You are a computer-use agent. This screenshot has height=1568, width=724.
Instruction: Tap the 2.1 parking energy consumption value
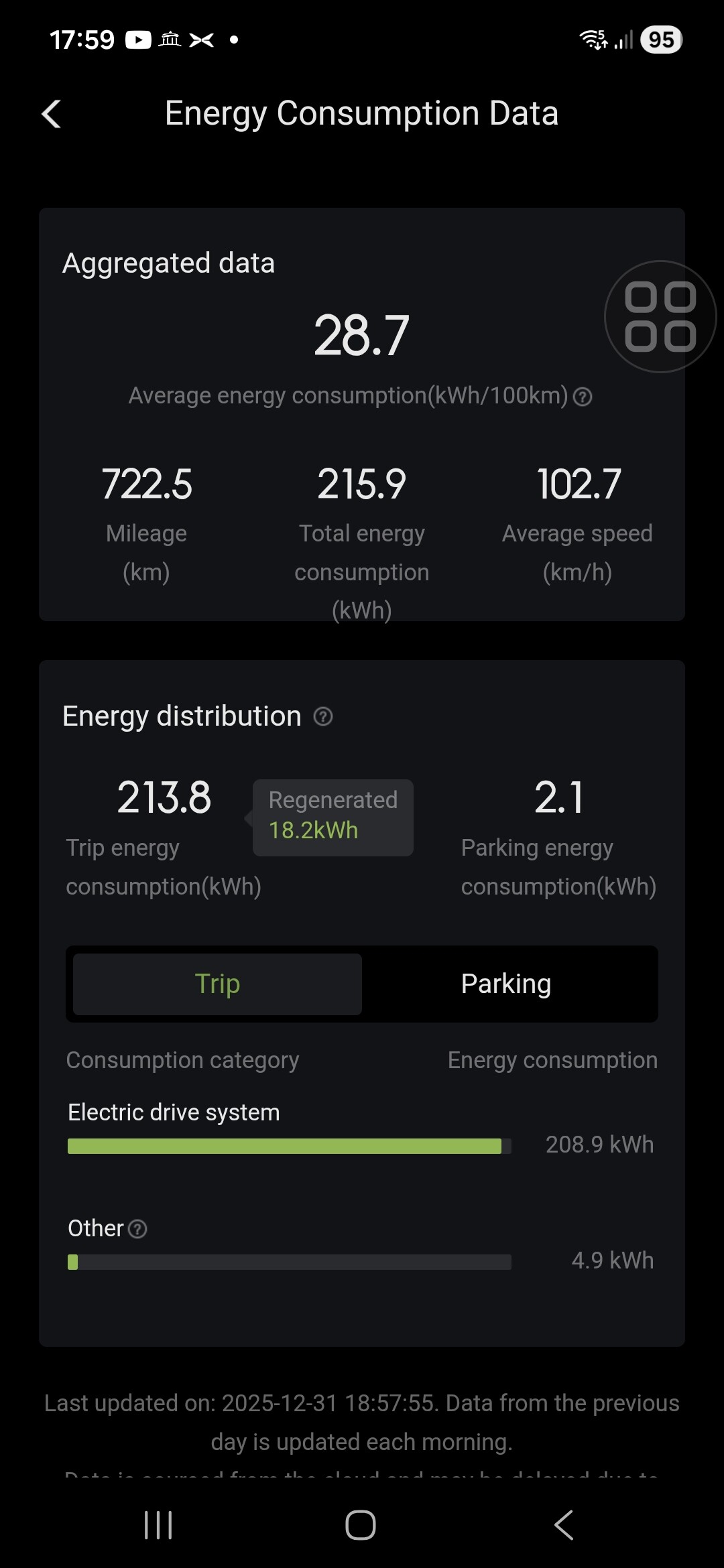point(558,797)
